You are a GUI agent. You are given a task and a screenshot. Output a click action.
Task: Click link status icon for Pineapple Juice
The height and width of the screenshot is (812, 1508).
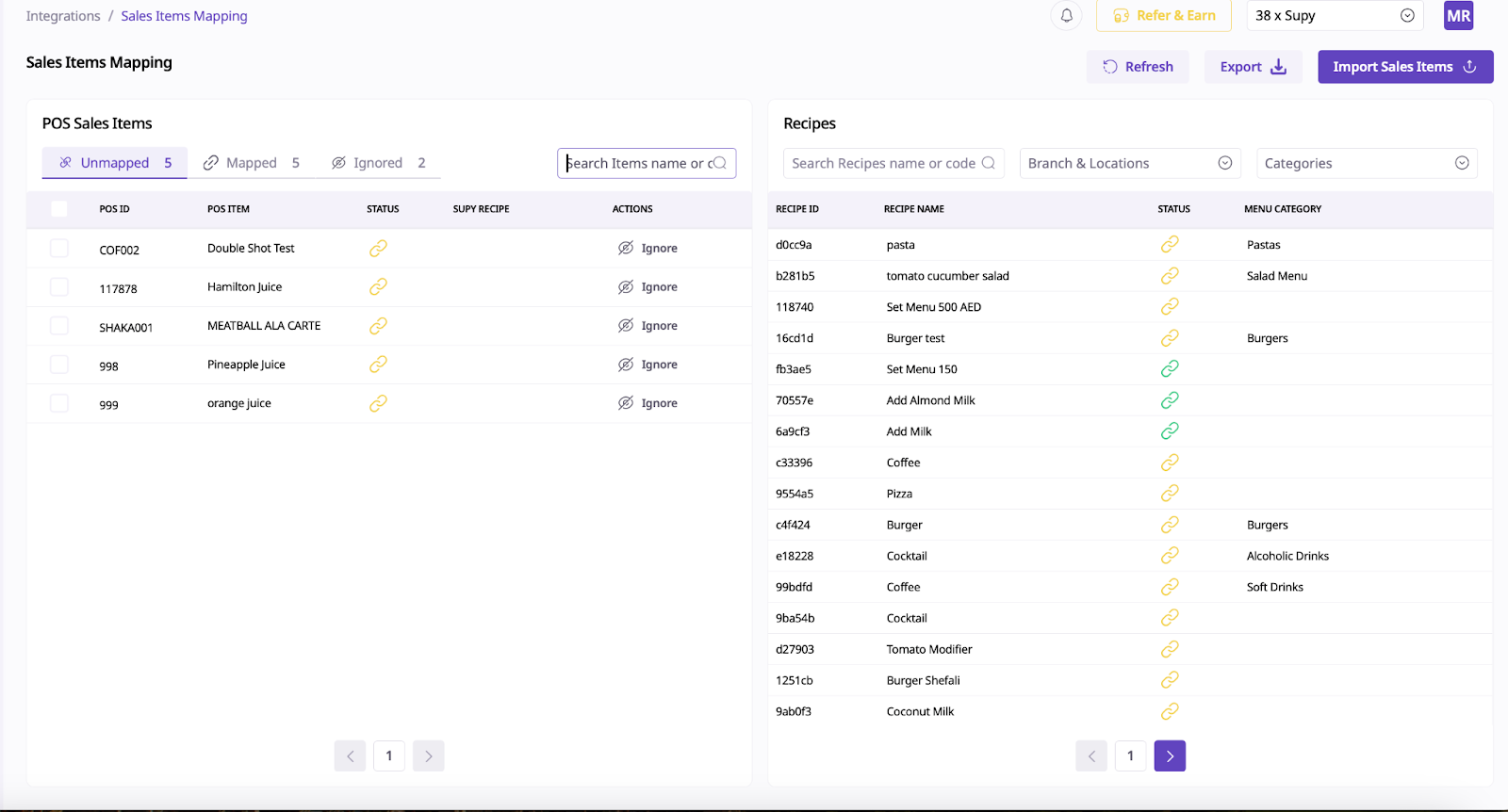point(378,365)
